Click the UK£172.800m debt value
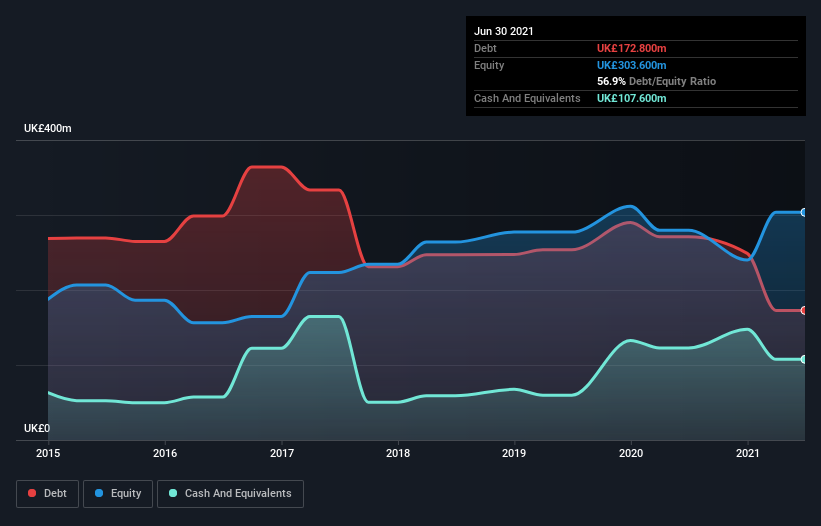 coord(631,48)
